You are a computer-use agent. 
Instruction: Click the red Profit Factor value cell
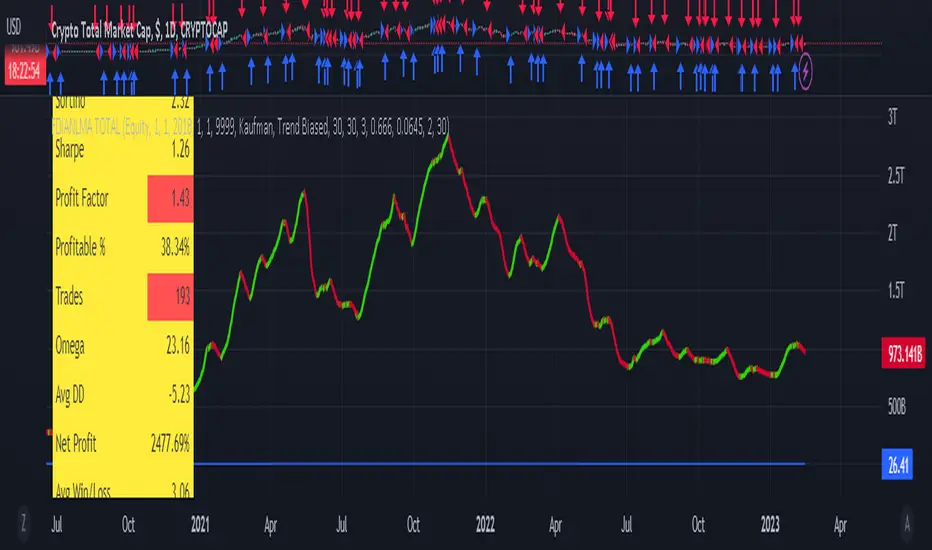(170, 199)
